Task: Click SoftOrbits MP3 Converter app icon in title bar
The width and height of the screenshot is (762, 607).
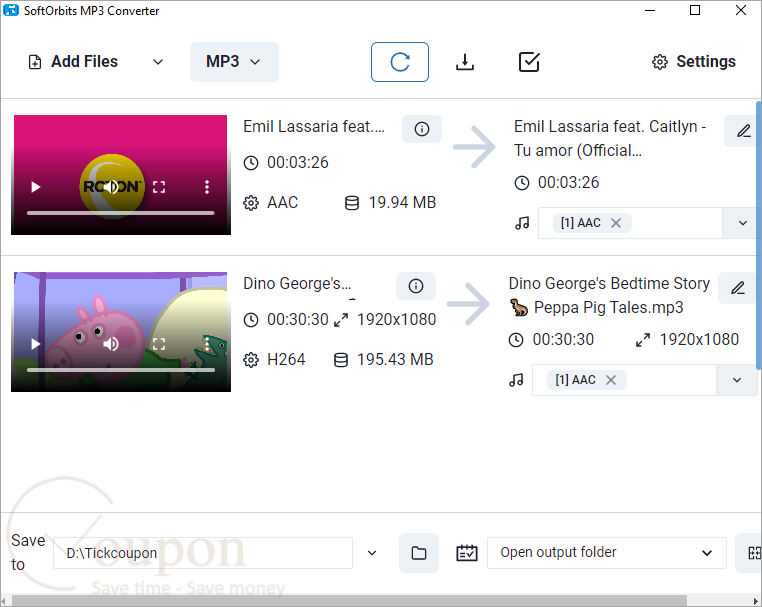Action: pyautogui.click(x=11, y=10)
